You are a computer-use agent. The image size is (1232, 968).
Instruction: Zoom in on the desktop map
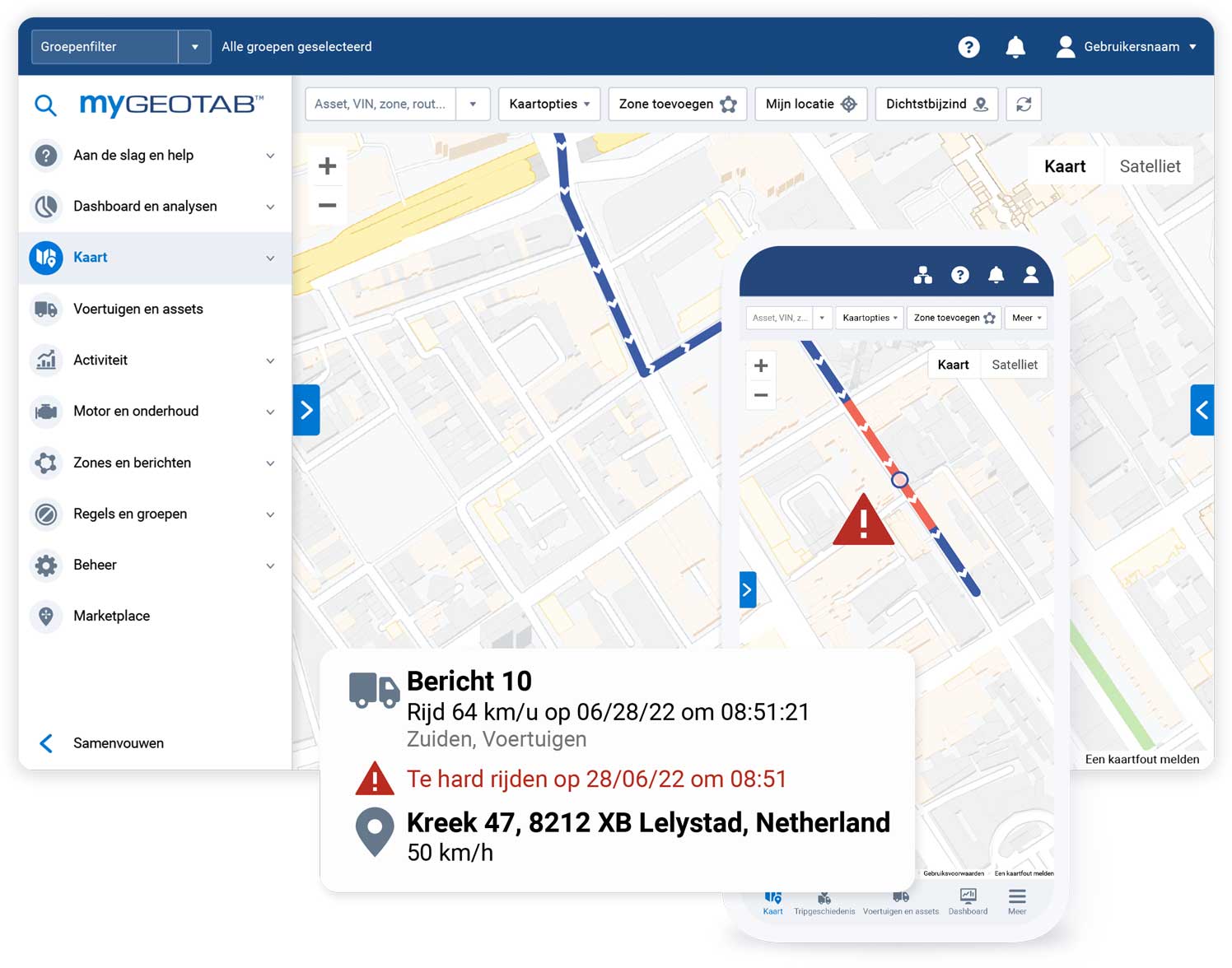tap(327, 166)
